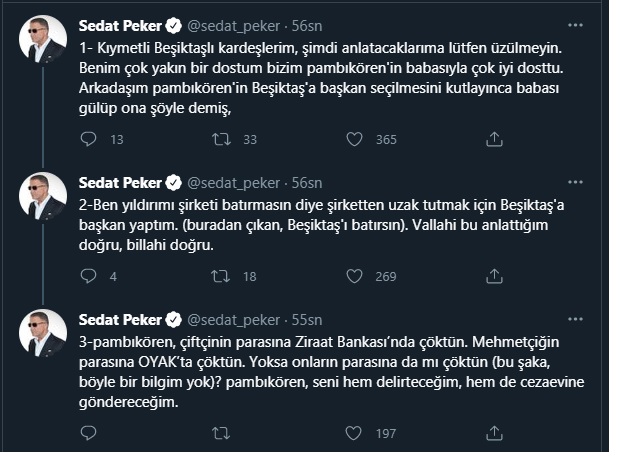Viewport: 620px width, 457px height.
Task: Open Sedat Peker's avatar on the third tweet
Action: (x=43, y=337)
